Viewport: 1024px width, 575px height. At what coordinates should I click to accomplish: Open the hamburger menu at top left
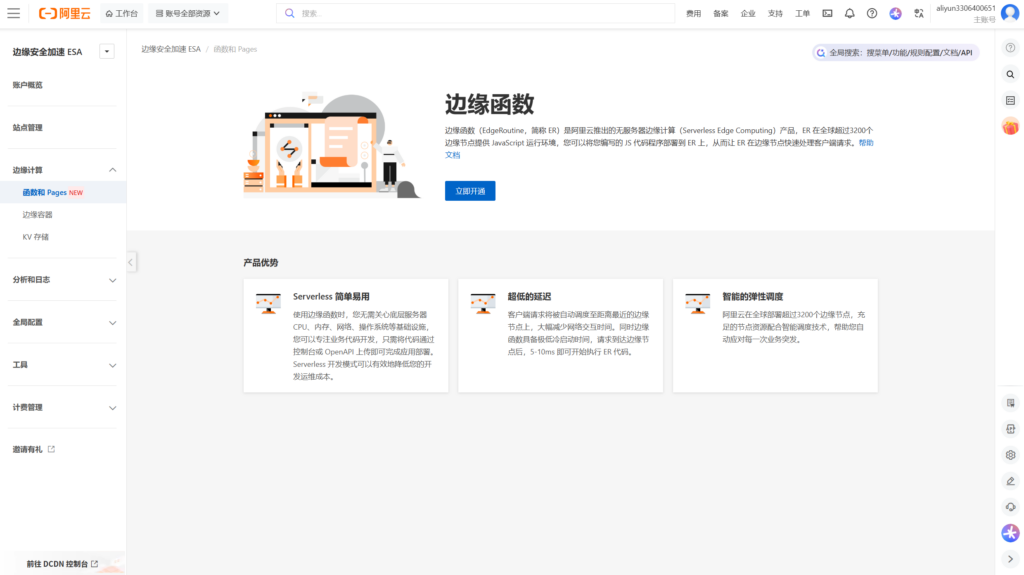coord(14,13)
